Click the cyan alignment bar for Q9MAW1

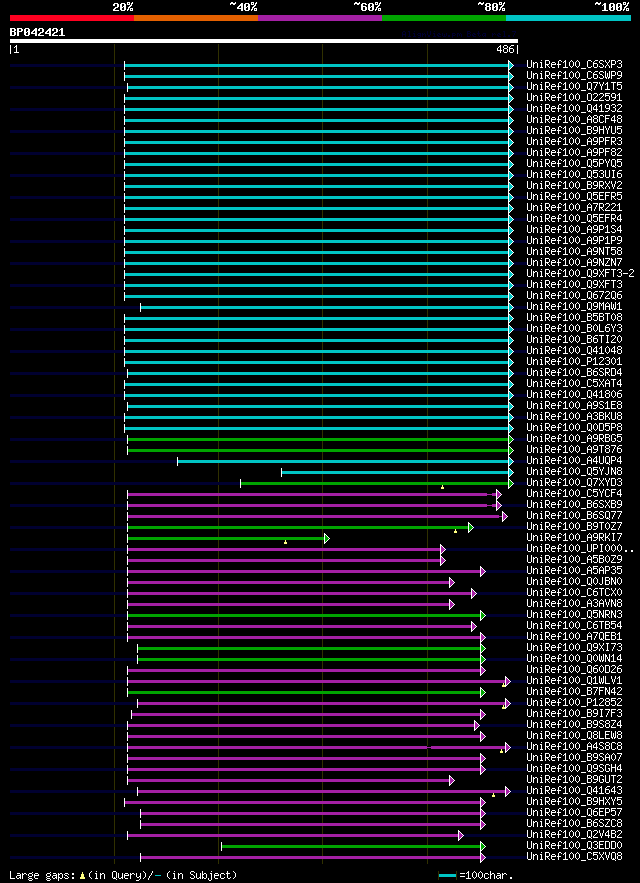tap(325, 307)
